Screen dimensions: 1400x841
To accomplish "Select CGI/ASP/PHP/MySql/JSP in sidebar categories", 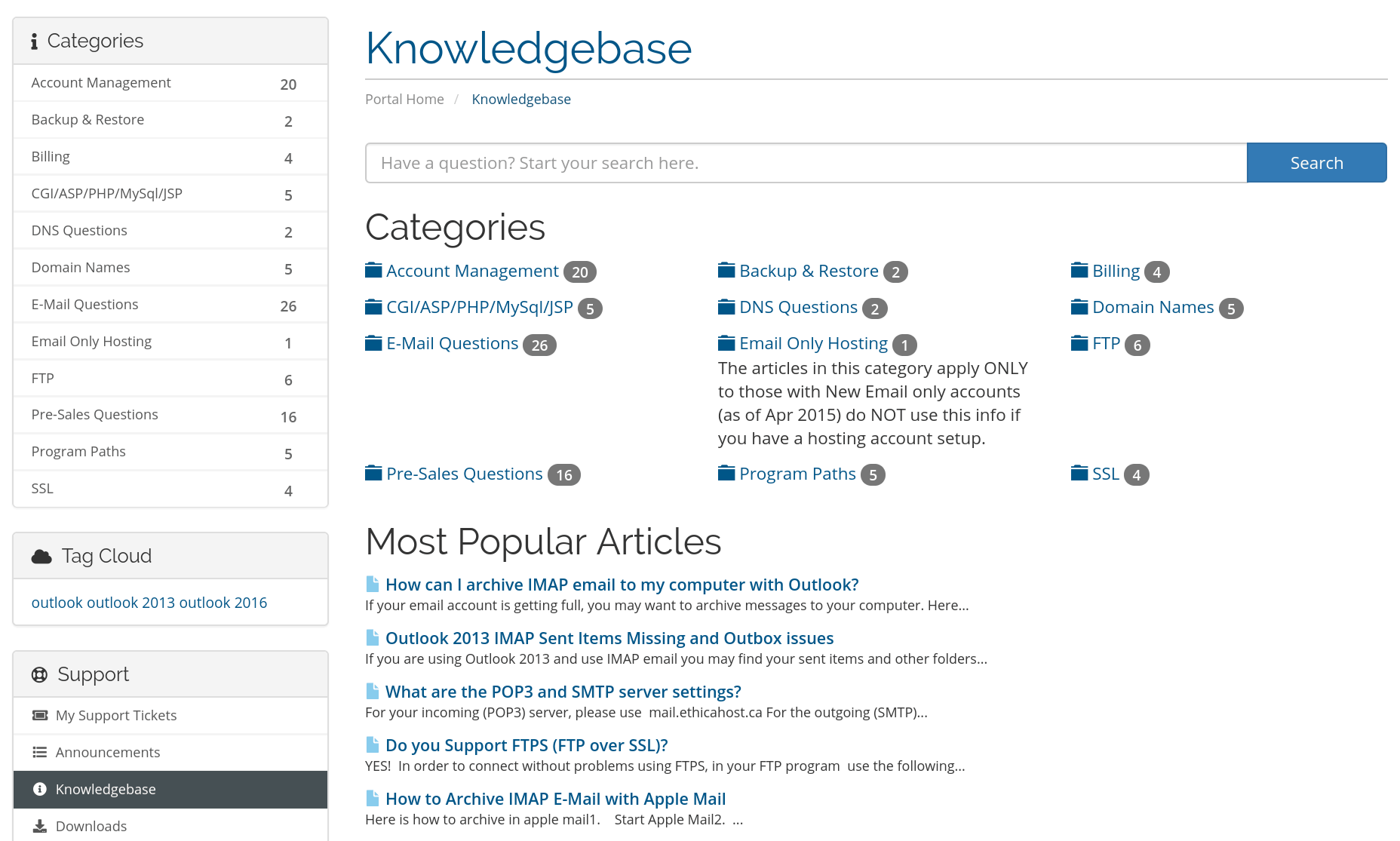I will [x=170, y=194].
